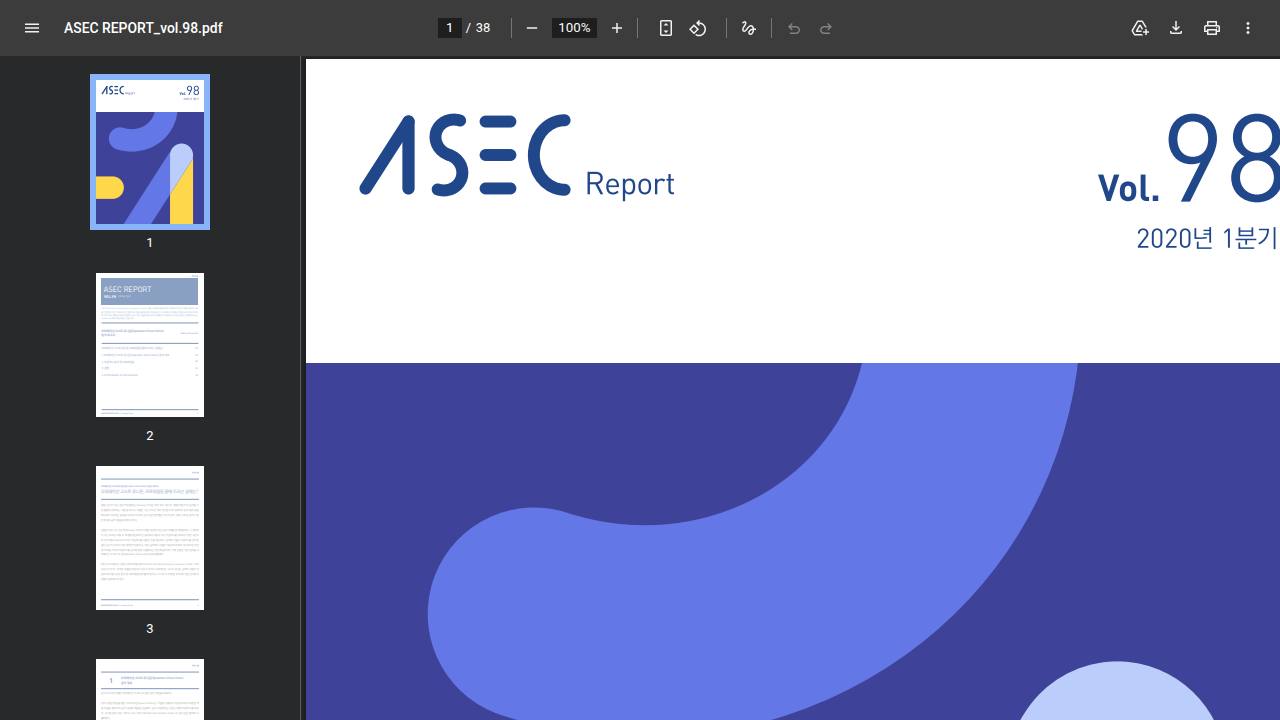Save the PDF to Google Drive

click(x=1140, y=28)
